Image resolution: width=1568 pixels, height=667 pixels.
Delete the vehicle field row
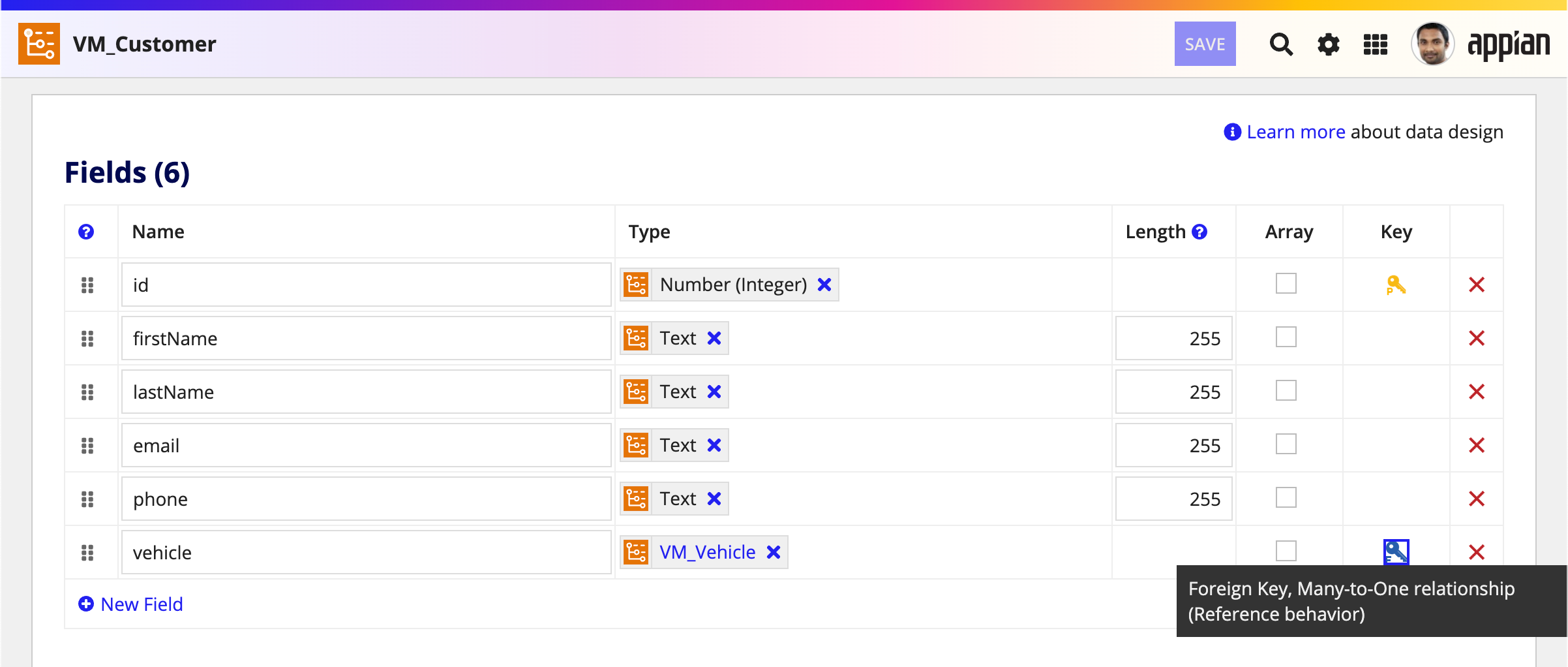coord(1477,552)
